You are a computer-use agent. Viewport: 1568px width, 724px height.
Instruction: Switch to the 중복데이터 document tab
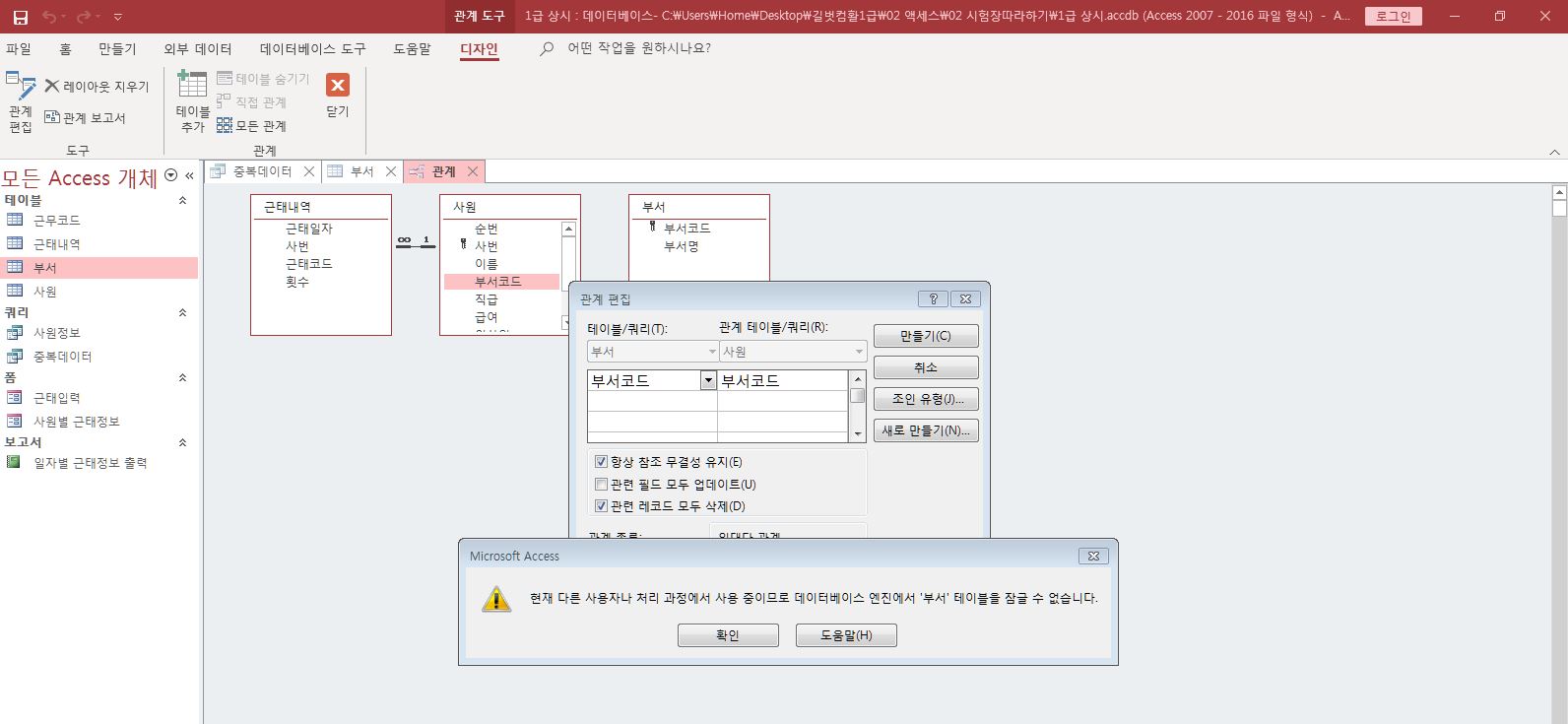(261, 171)
